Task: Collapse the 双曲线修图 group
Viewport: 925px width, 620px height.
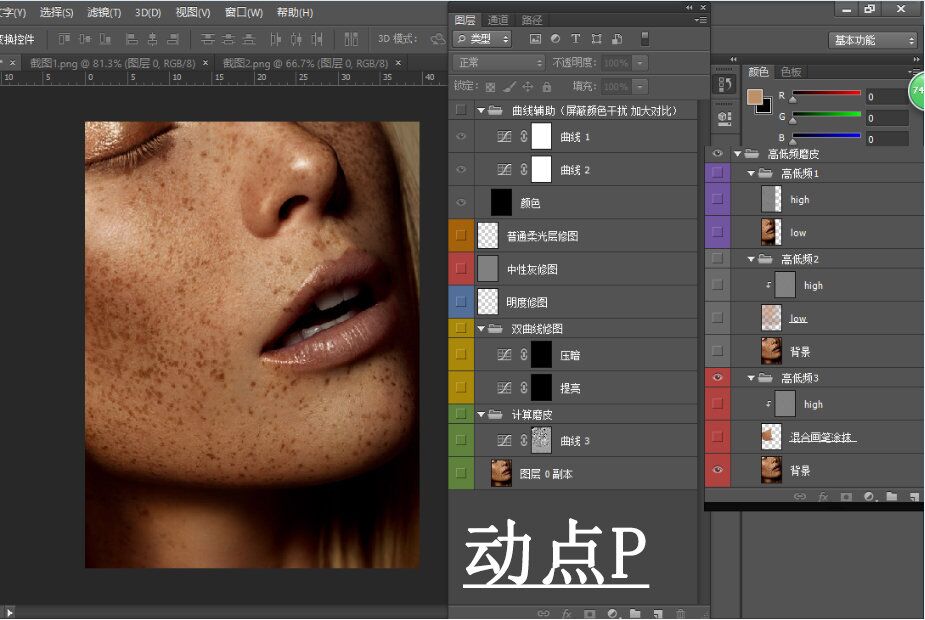Action: pyautogui.click(x=481, y=328)
